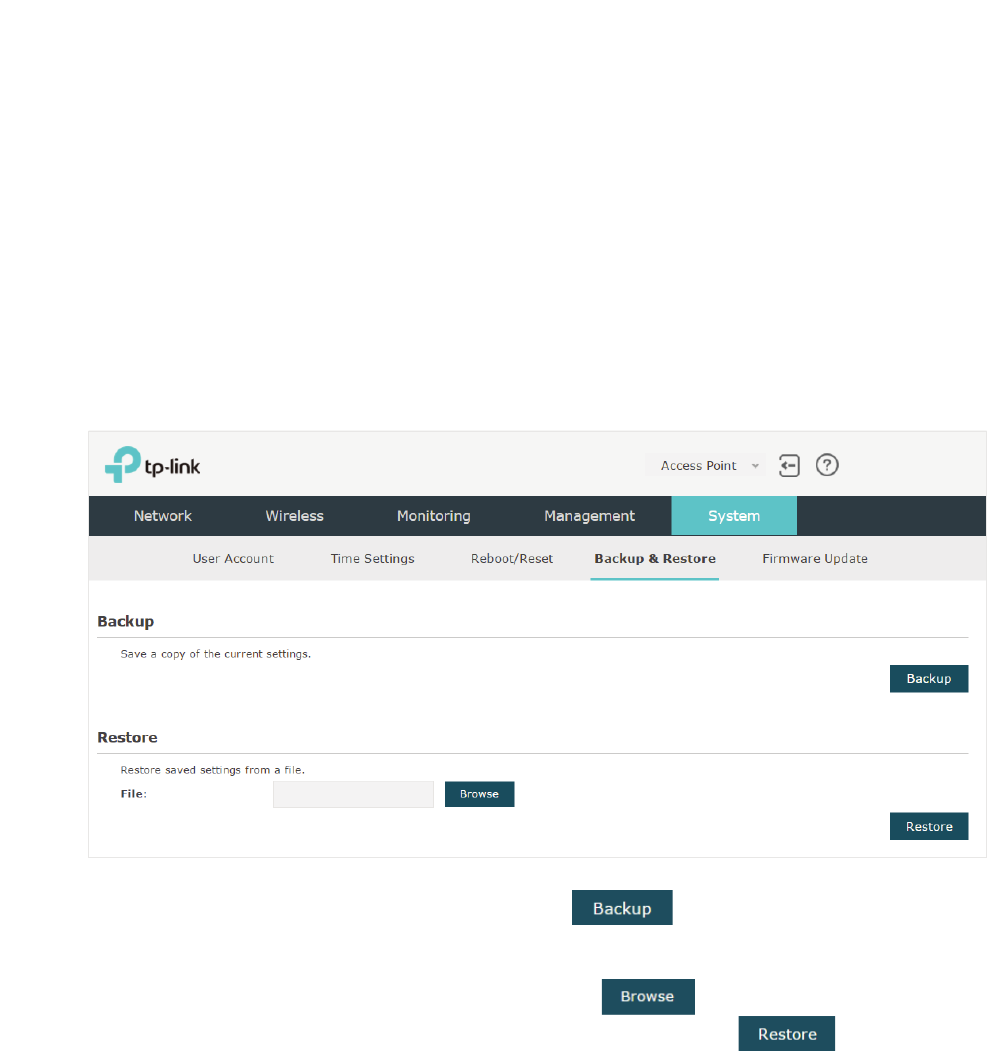Viewport: 987px width, 1051px height.
Task: Go to Time Settings sub-tab
Action: [373, 558]
